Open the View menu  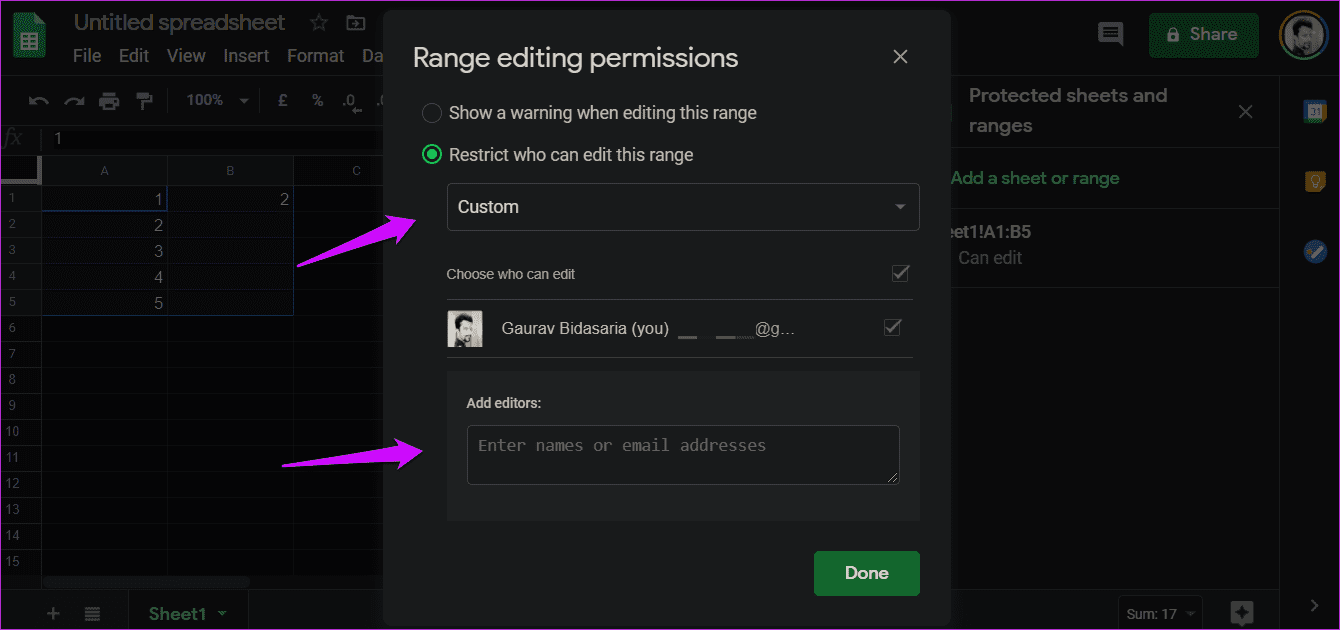point(186,56)
